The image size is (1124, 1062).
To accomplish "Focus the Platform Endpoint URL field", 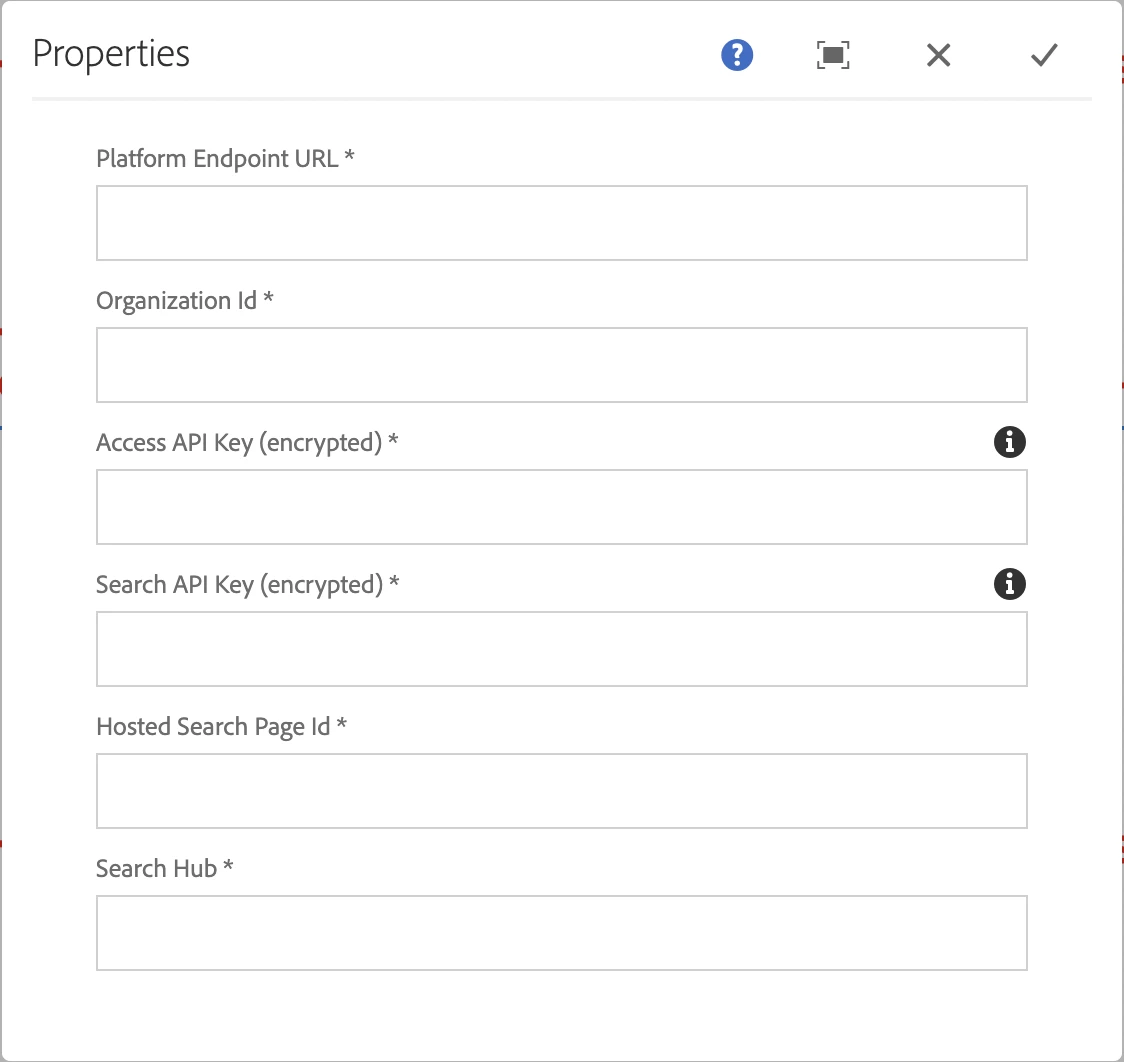I will (x=561, y=223).
